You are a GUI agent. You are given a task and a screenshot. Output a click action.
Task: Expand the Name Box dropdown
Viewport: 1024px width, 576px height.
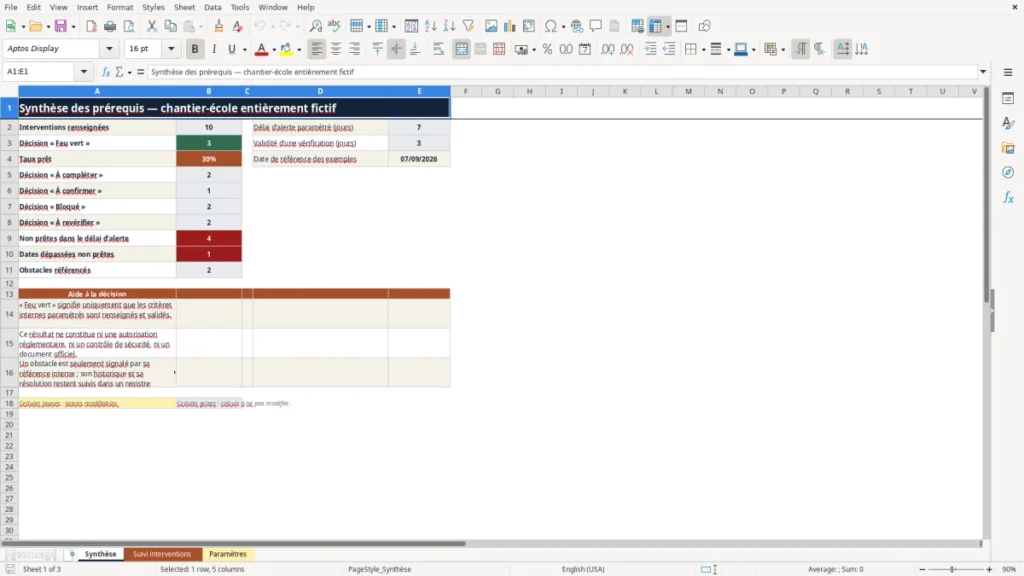tap(84, 72)
